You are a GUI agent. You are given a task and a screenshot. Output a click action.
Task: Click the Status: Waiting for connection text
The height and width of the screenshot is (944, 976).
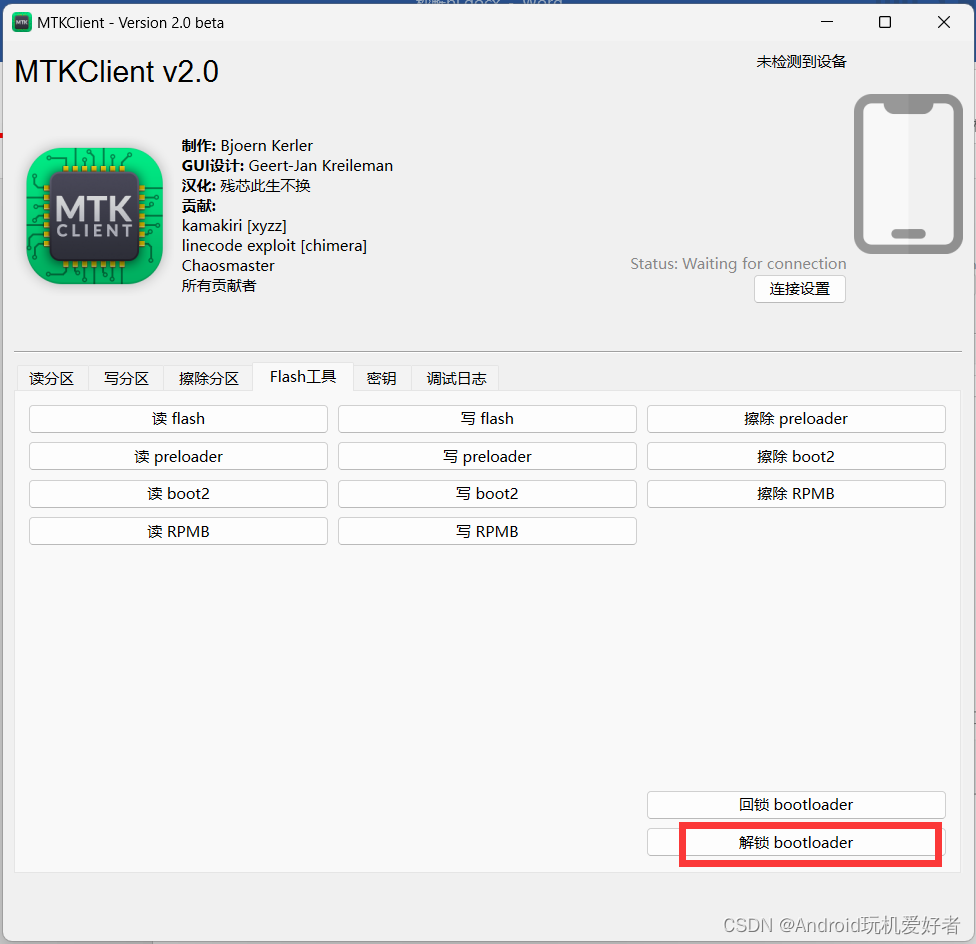738,264
